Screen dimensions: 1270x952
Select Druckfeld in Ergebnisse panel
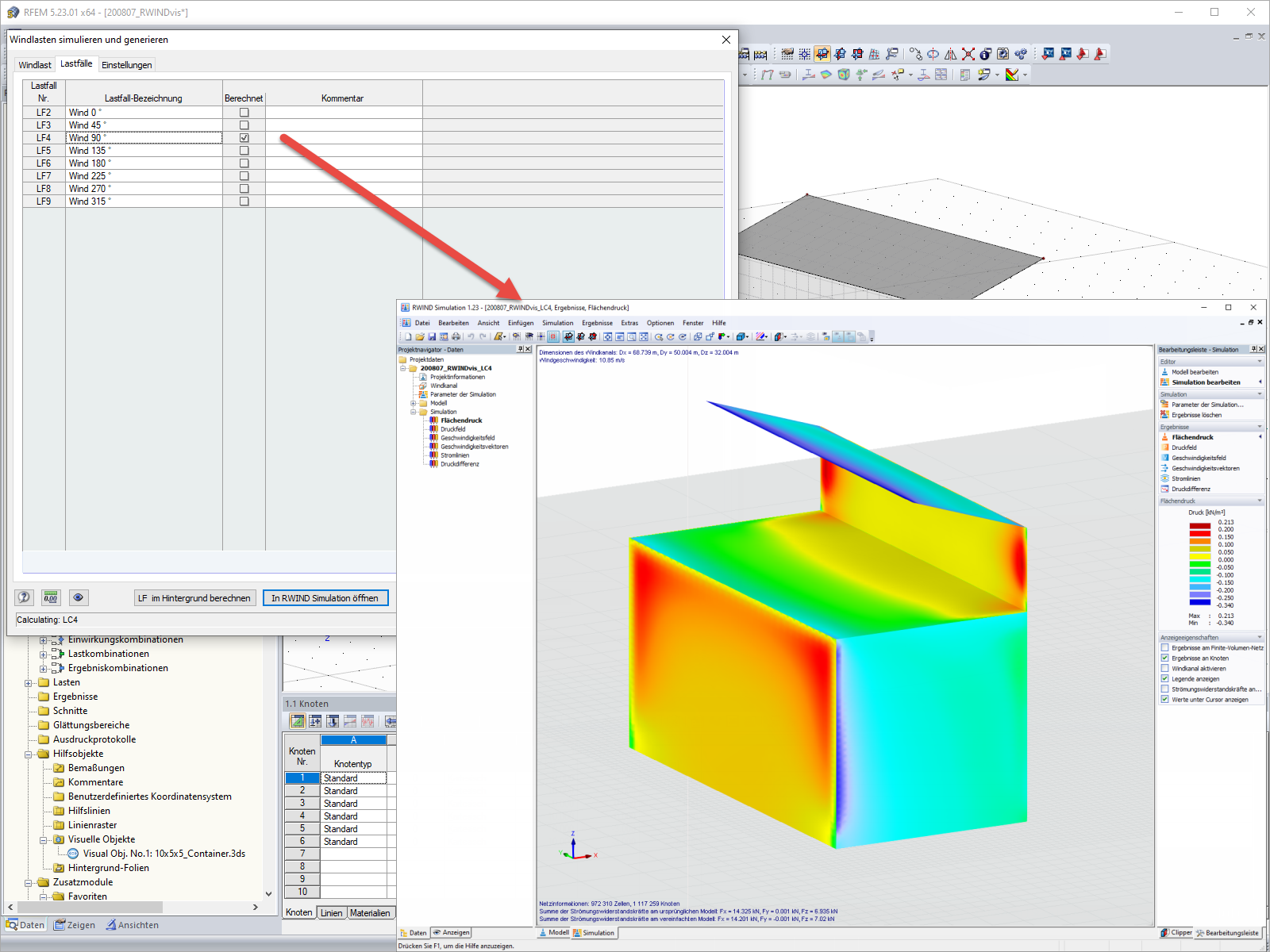tap(1183, 447)
